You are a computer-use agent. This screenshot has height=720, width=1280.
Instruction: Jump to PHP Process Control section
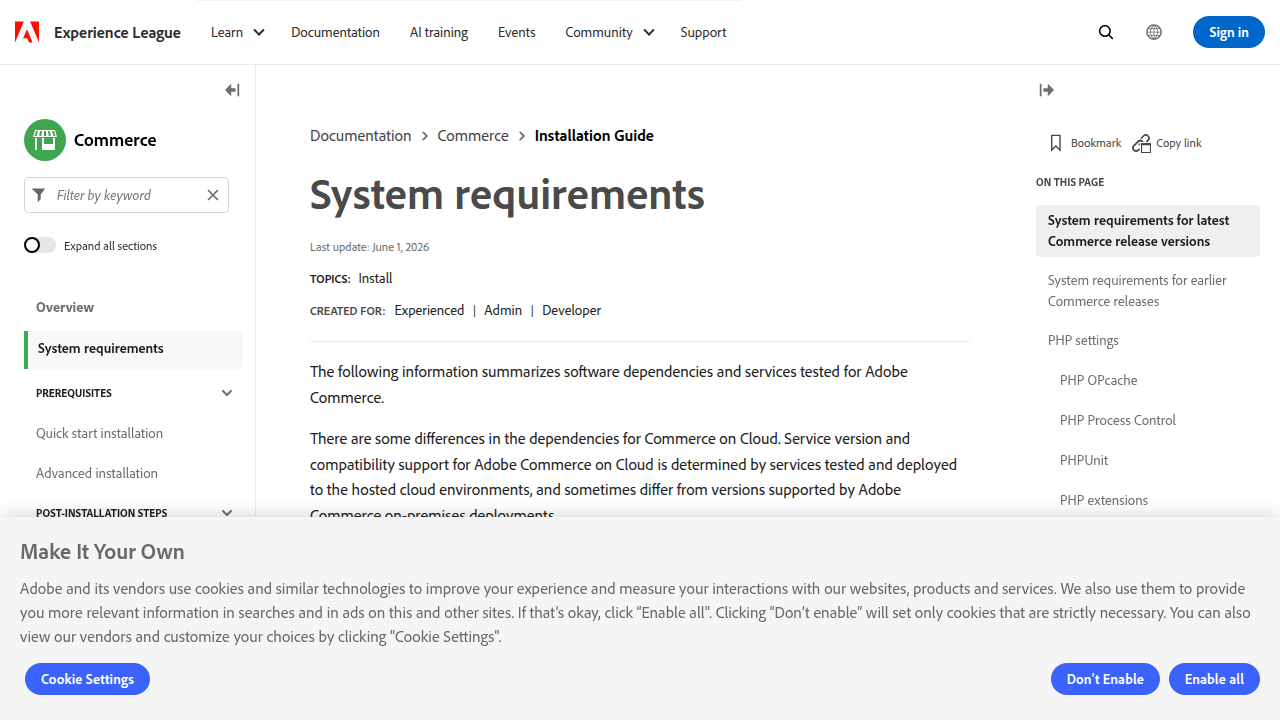tap(1118, 420)
